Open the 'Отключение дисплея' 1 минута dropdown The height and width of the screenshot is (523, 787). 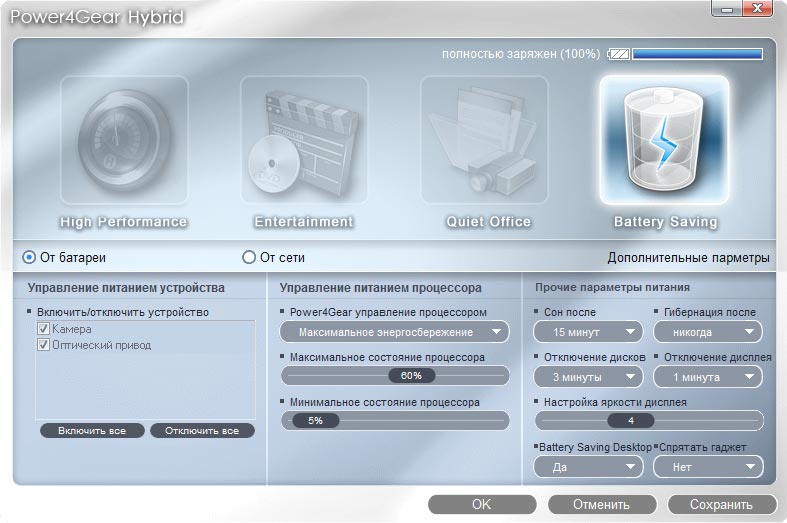(708, 377)
